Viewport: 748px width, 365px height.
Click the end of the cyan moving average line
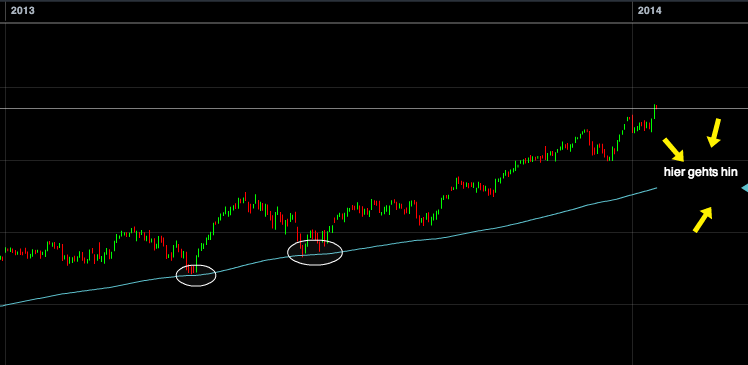coord(656,188)
